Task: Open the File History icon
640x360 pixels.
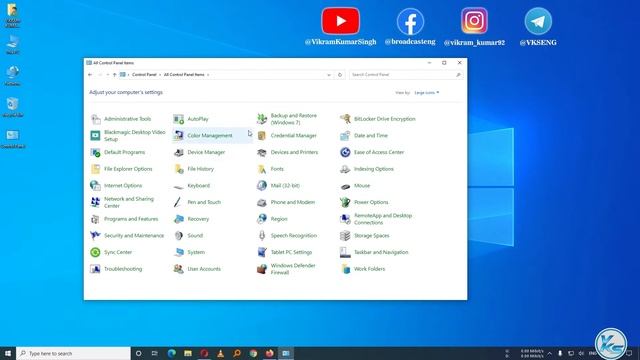Action: click(179, 169)
